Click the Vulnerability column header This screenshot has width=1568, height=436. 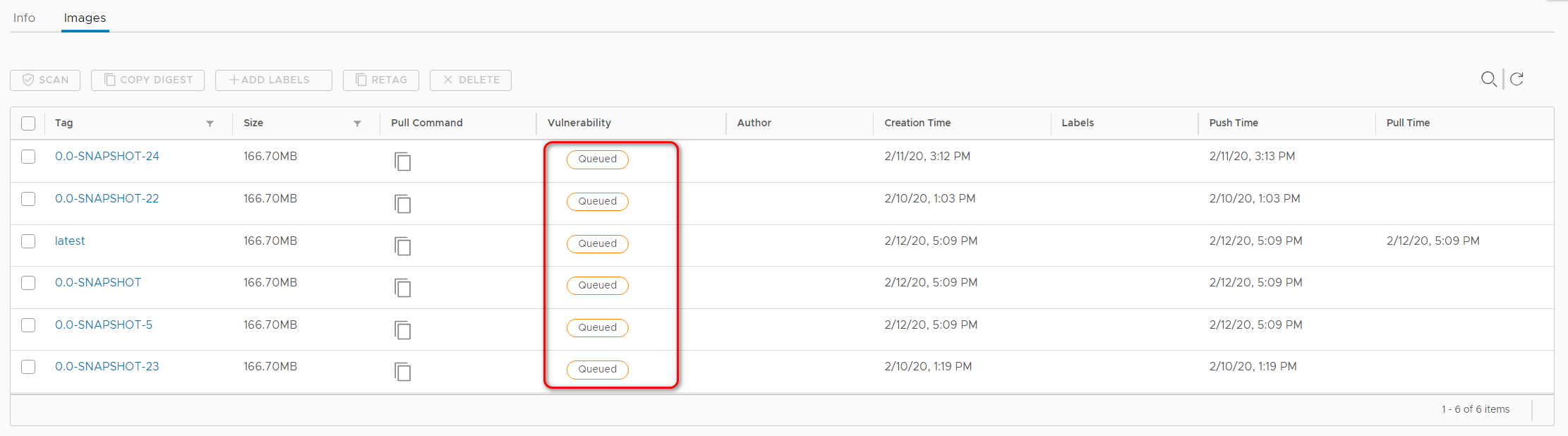579,123
